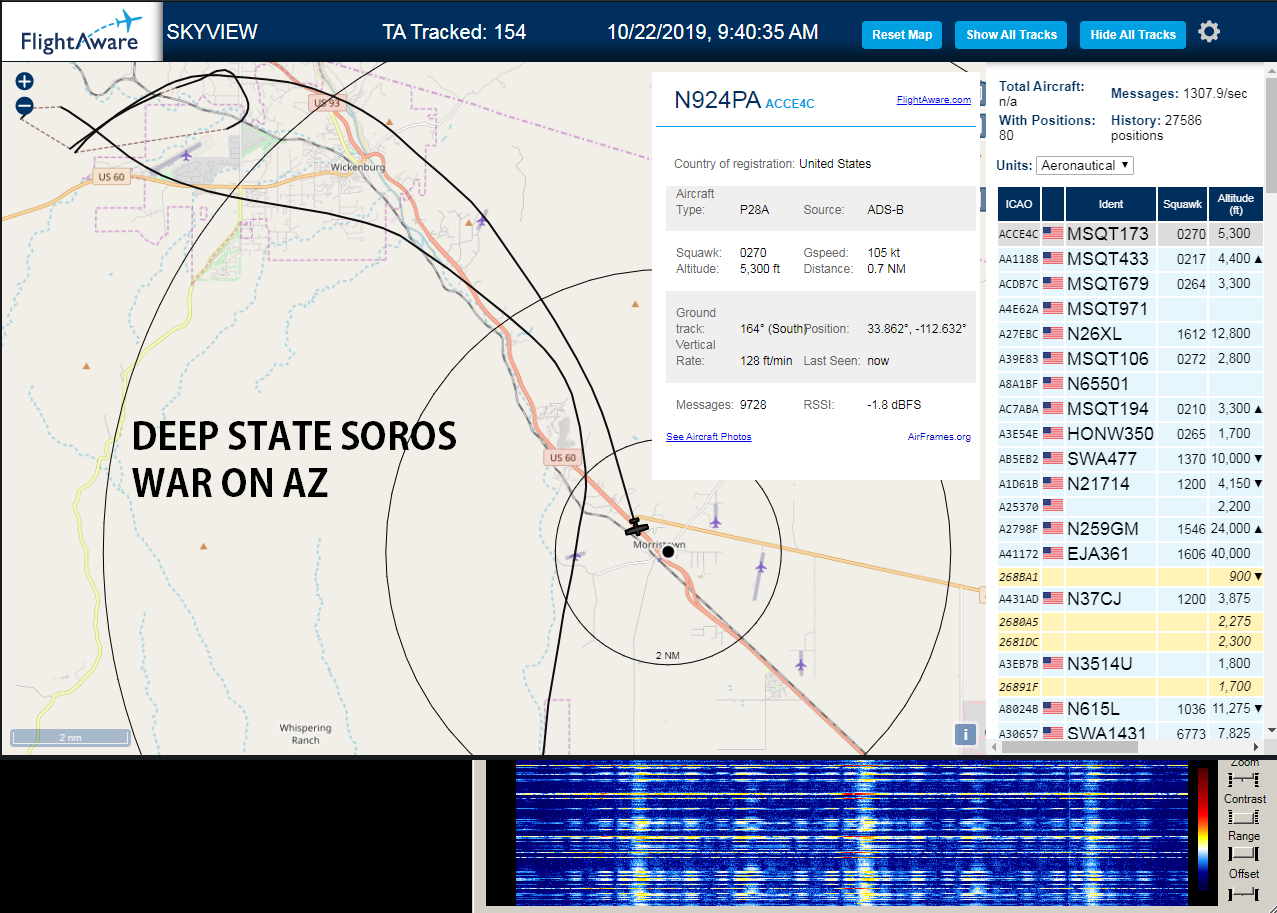This screenshot has width=1277, height=913.
Task: Click the US flag in EJA361 row
Action: [x=1053, y=553]
